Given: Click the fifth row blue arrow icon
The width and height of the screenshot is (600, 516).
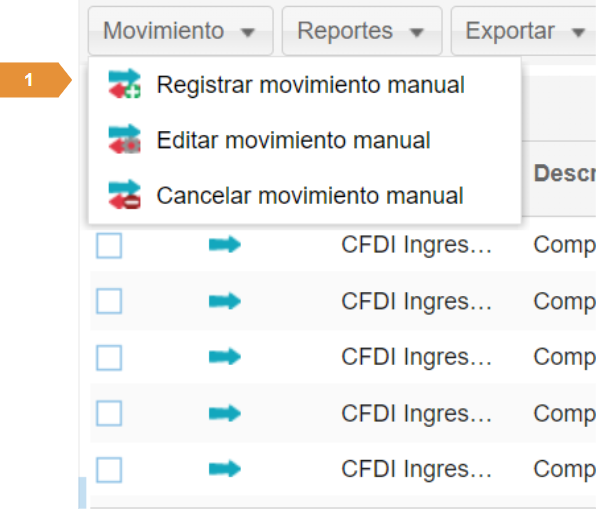Looking at the screenshot, I should [224, 468].
